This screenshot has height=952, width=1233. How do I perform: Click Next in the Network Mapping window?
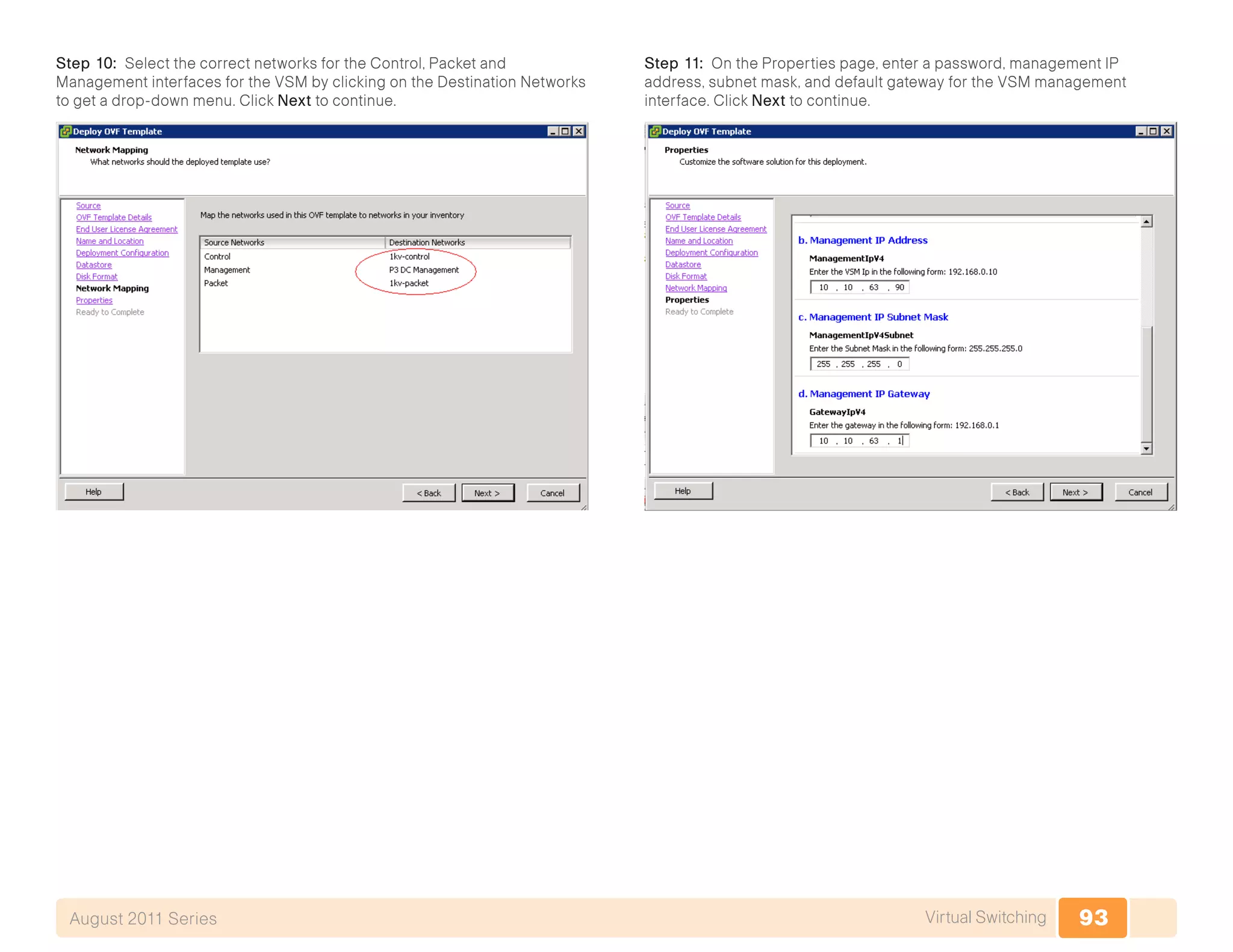click(488, 493)
